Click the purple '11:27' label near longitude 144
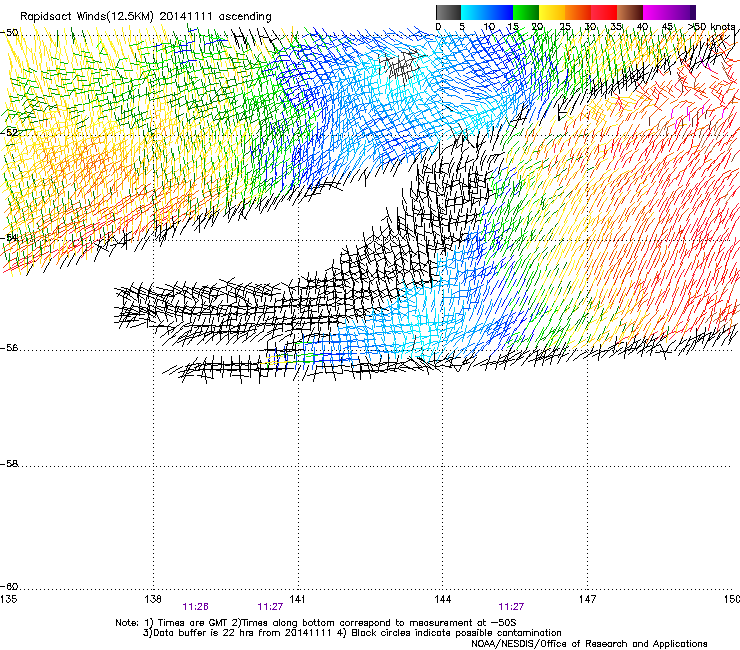This screenshot has width=740, height=650. point(511,607)
